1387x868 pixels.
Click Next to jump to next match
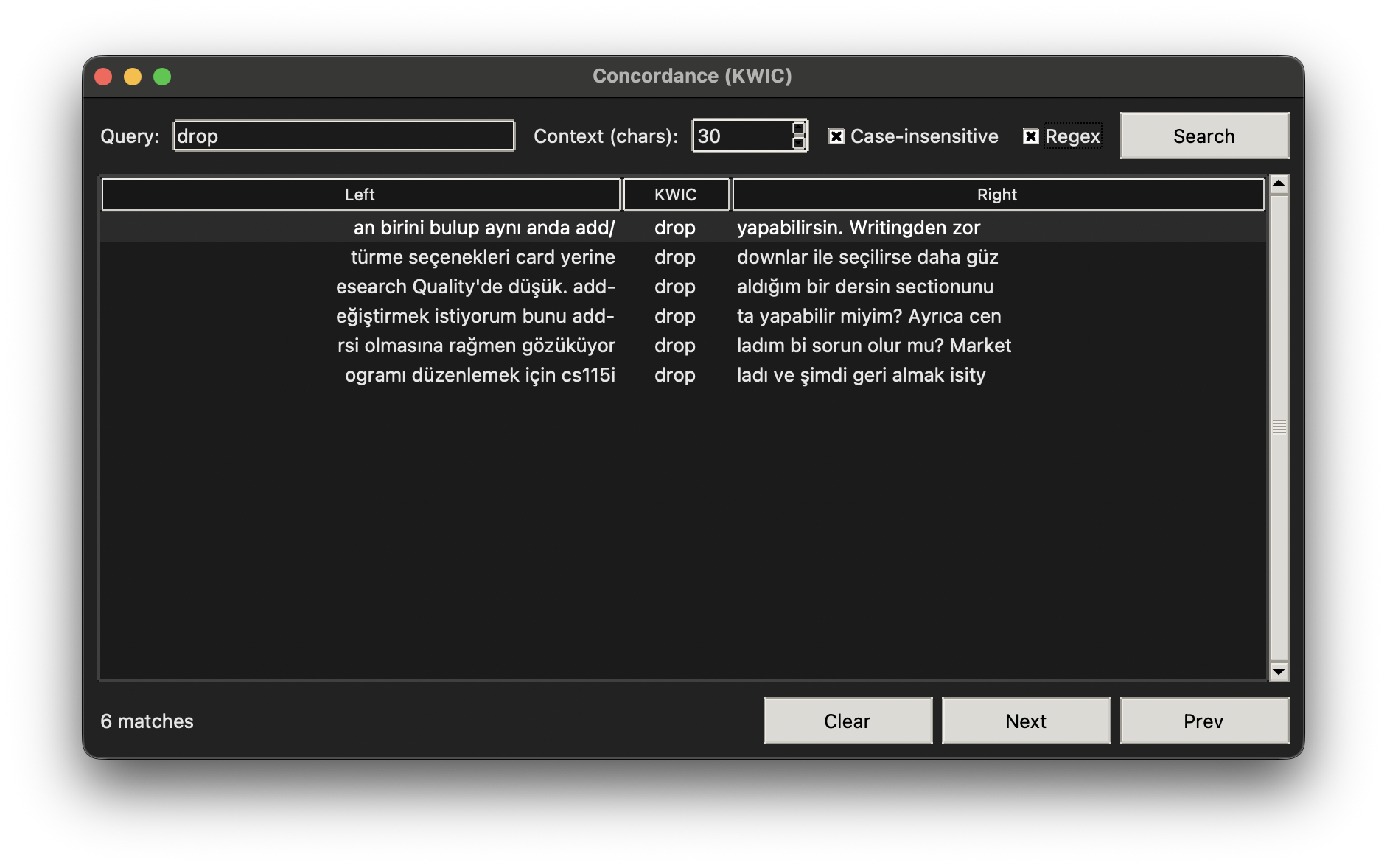(x=1026, y=721)
